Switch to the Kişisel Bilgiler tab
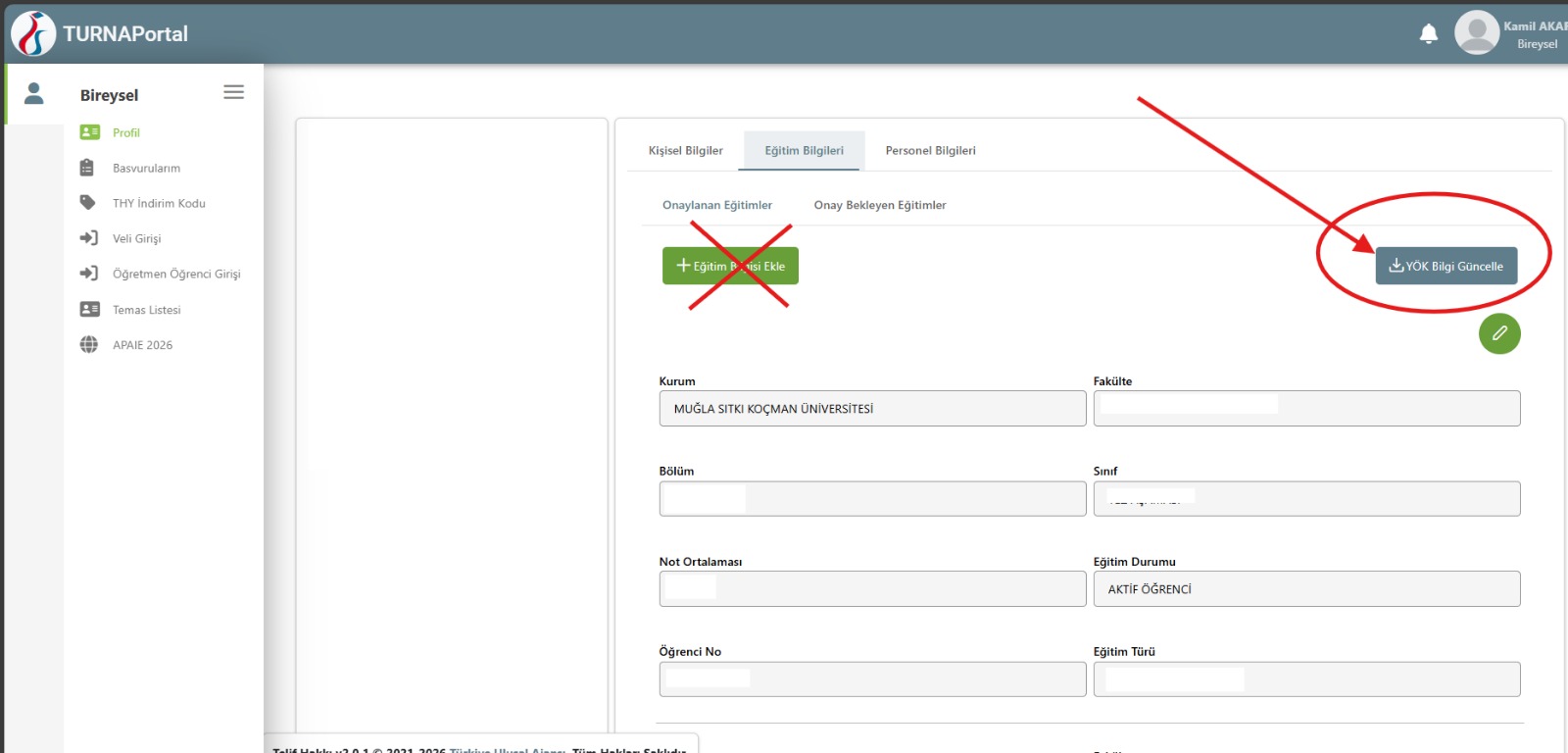Screen dimensions: 1568x753 (685, 151)
